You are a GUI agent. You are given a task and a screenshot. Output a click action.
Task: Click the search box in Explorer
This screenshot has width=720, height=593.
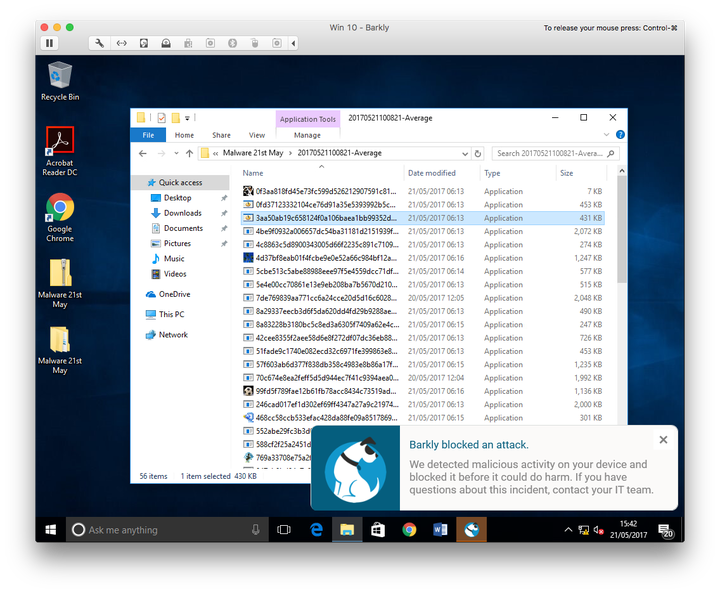point(556,153)
